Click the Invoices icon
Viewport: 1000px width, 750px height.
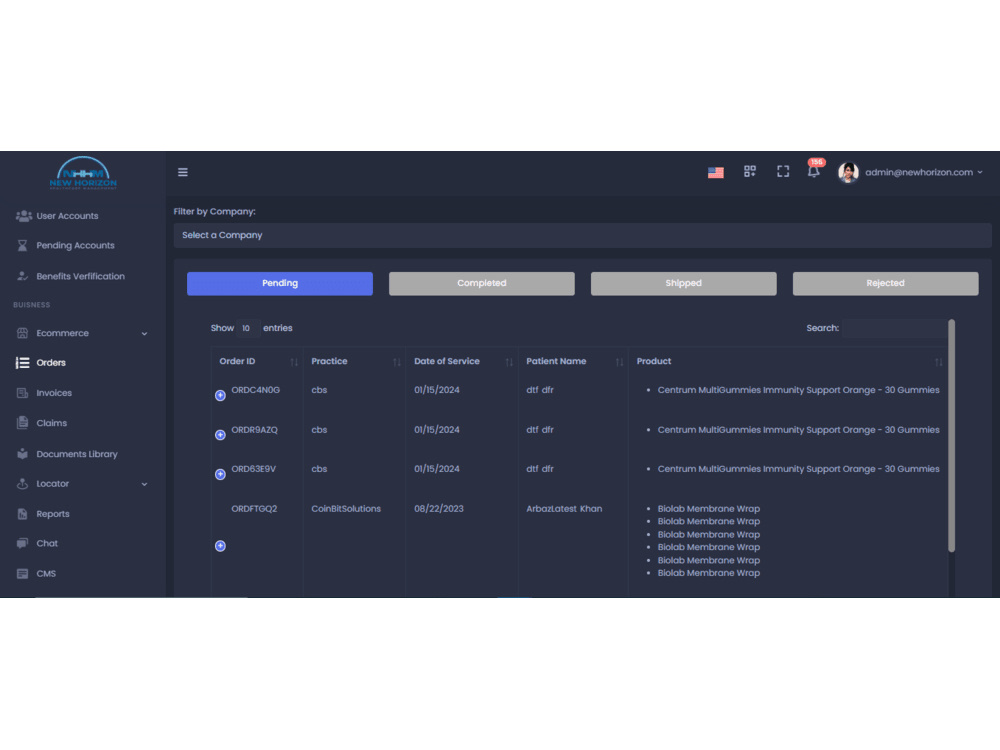[22, 393]
